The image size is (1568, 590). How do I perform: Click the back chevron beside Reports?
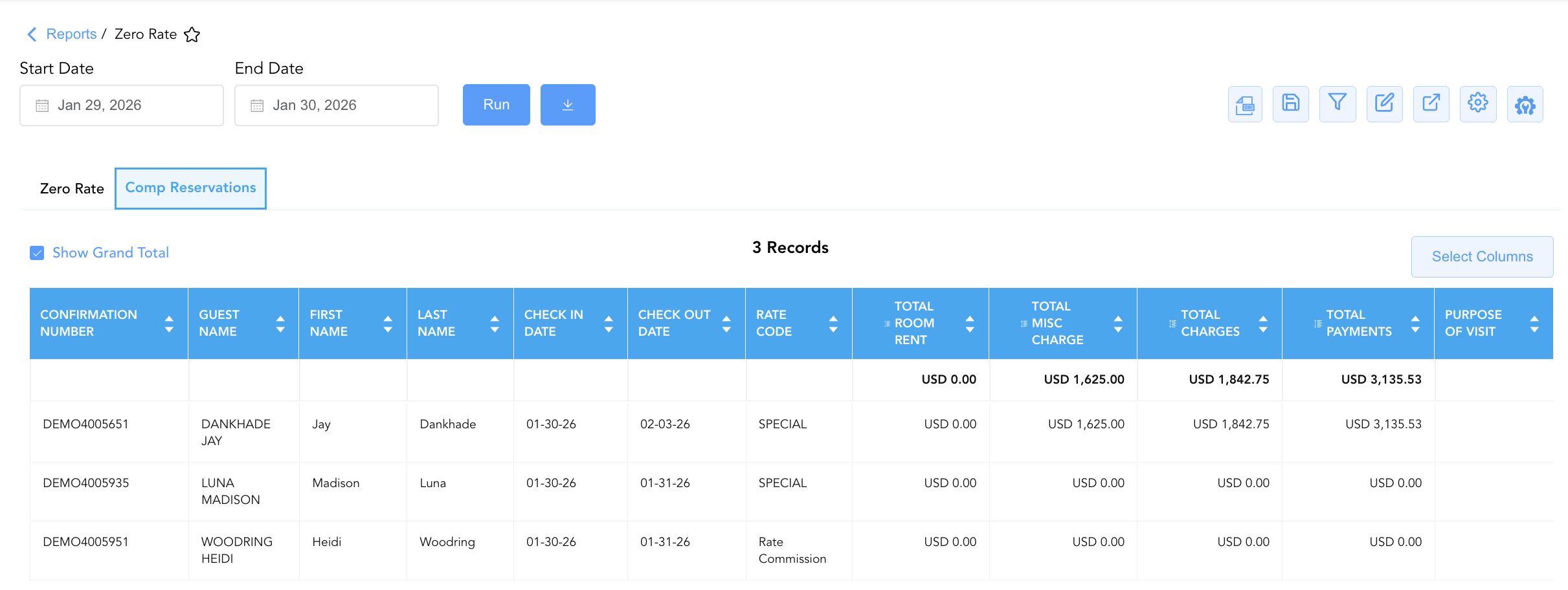(32, 34)
